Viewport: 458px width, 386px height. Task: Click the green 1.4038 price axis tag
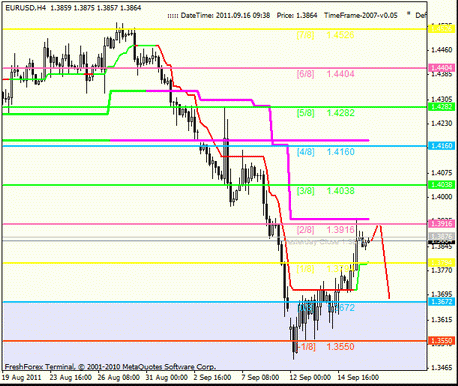click(441, 185)
